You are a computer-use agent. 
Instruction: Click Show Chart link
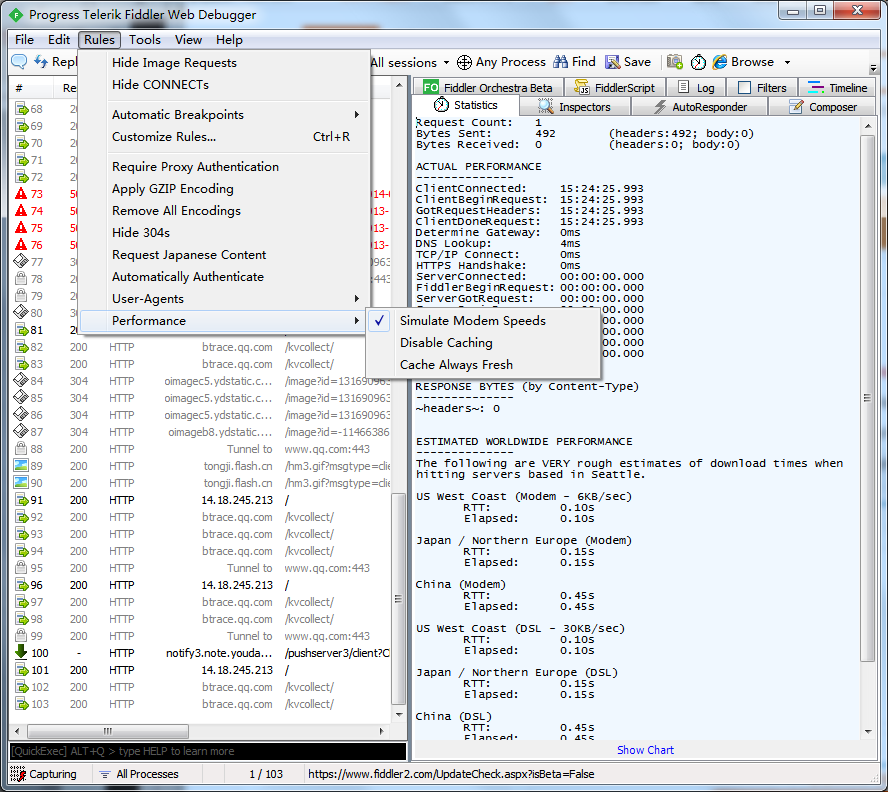pos(645,750)
